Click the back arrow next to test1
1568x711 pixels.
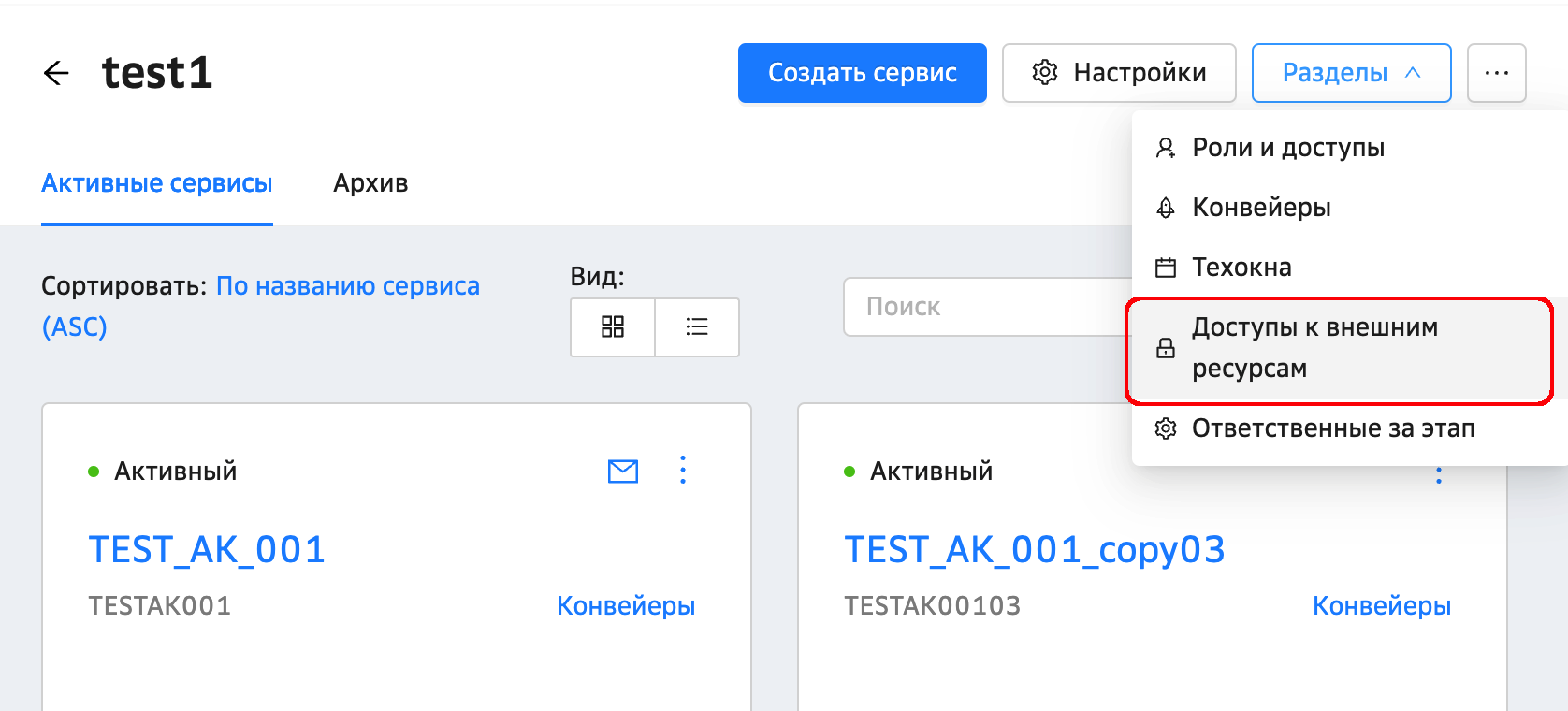[x=56, y=73]
